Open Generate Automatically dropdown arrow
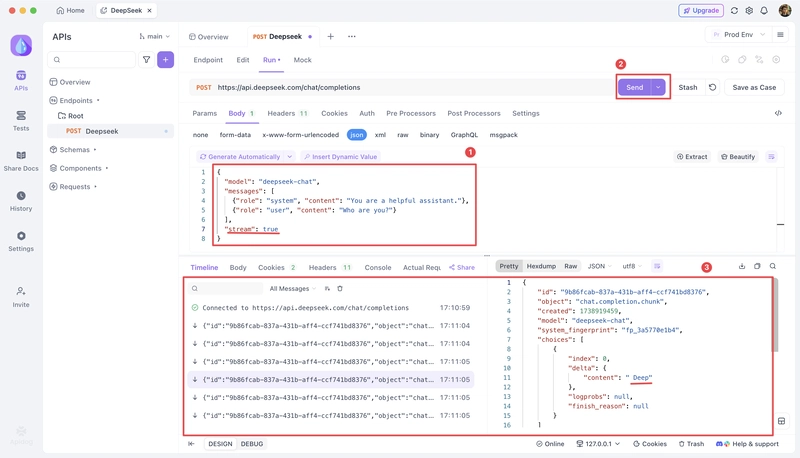Image resolution: width=800 pixels, height=458 pixels. point(289,157)
